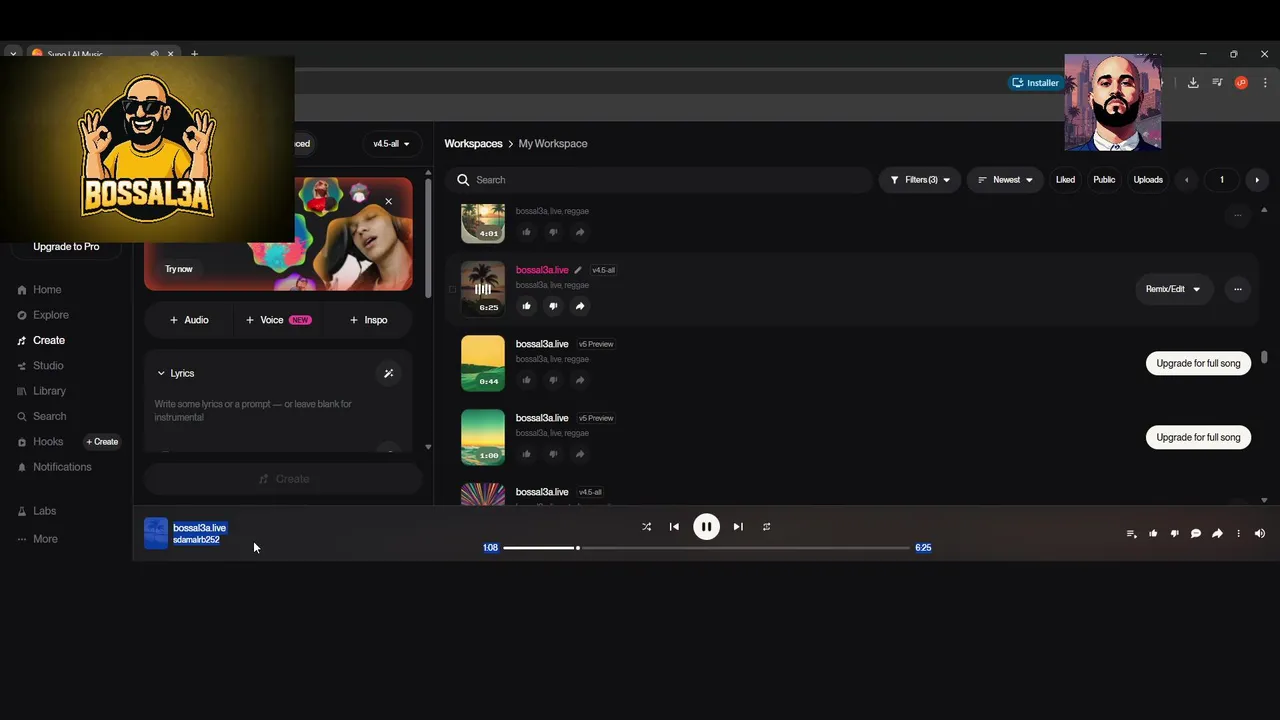Open the play queue icon
Image resolution: width=1280 pixels, height=720 pixels.
click(1131, 534)
